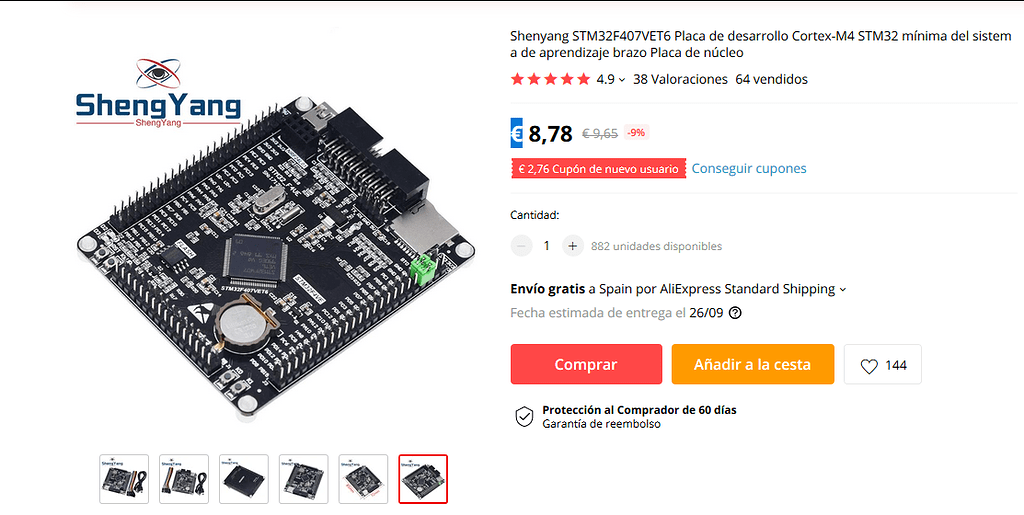Click the quantity number input field
The width and height of the screenshot is (1024, 515).
[547, 246]
